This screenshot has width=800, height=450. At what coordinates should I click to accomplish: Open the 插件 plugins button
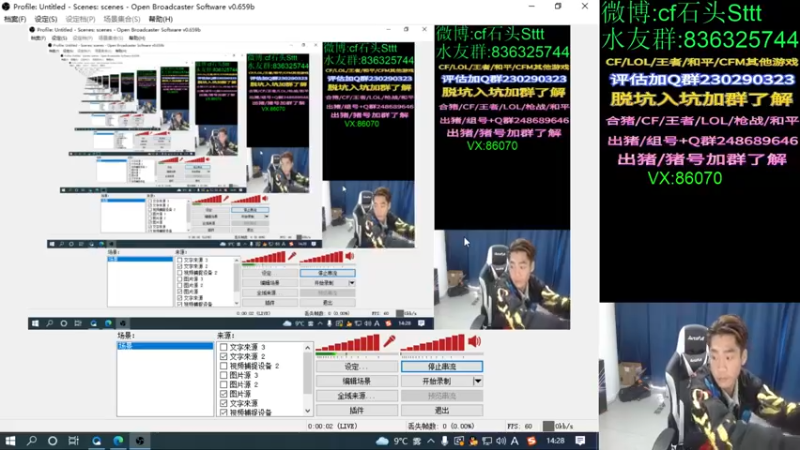tap(357, 410)
